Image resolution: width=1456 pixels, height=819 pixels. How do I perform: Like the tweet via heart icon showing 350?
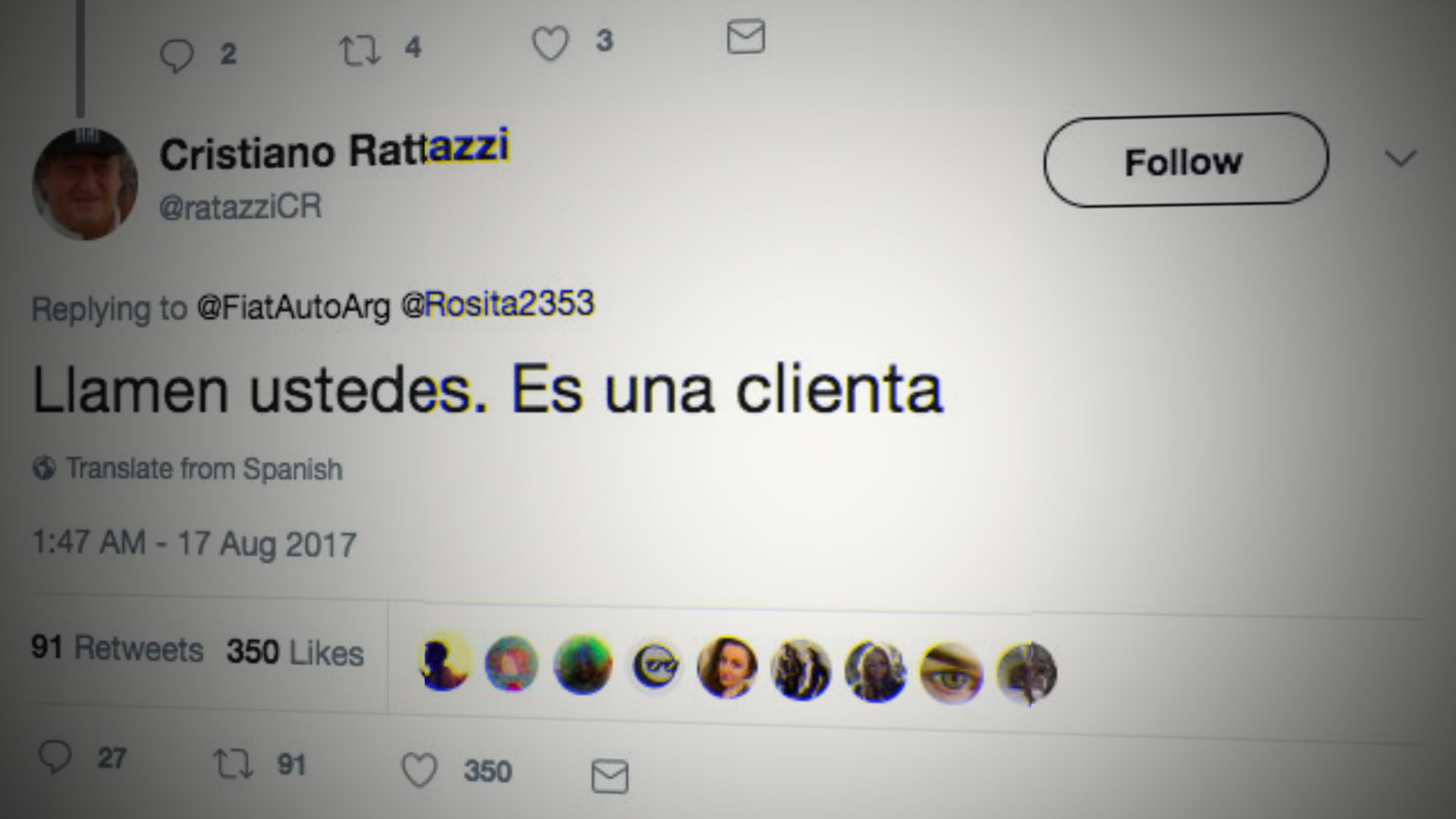(419, 770)
